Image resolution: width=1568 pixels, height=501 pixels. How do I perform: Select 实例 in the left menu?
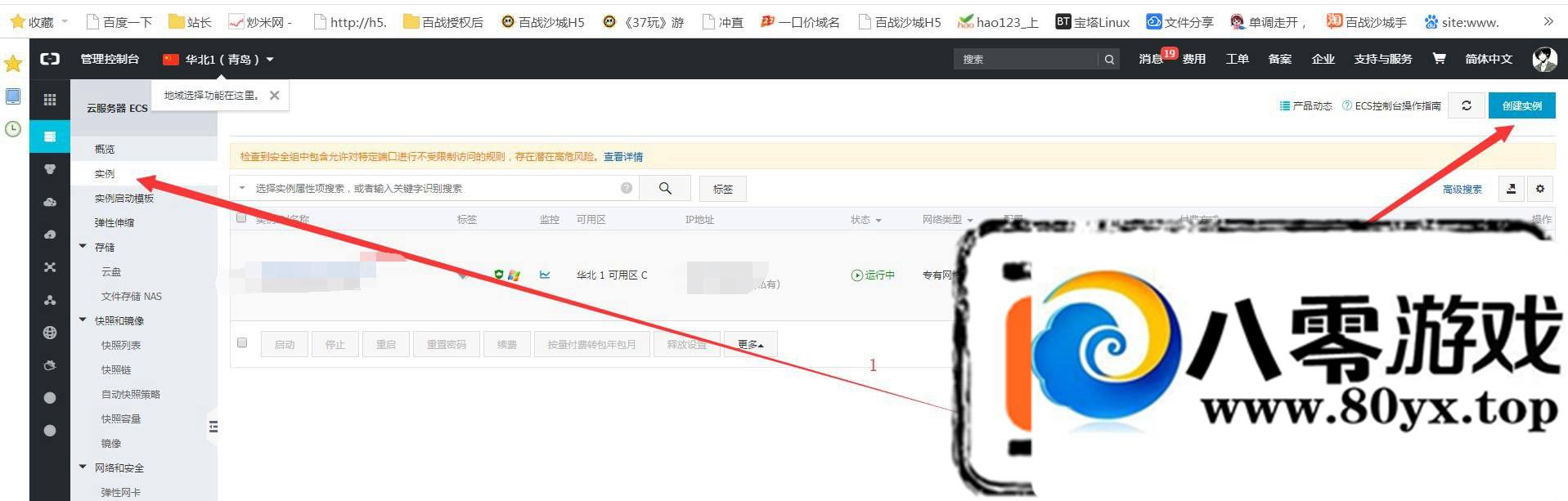[105, 173]
